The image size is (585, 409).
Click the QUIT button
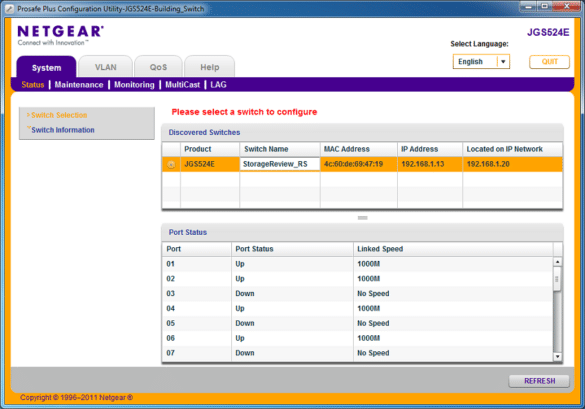[x=549, y=62]
